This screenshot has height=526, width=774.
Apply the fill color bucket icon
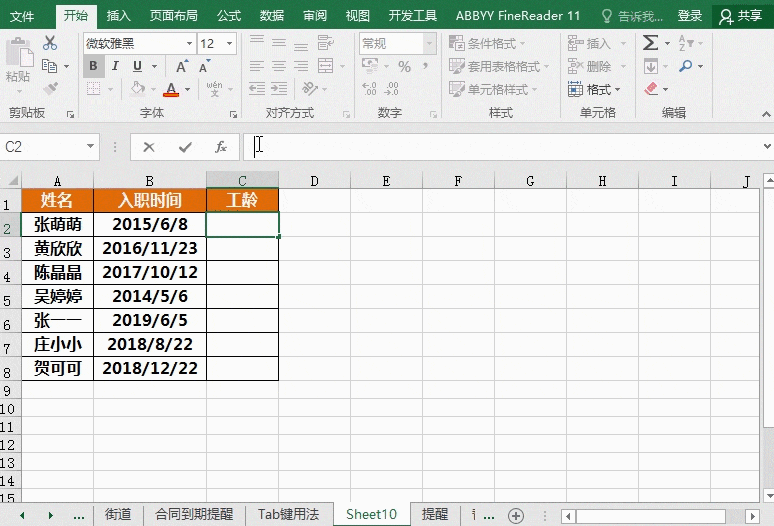tap(138, 89)
